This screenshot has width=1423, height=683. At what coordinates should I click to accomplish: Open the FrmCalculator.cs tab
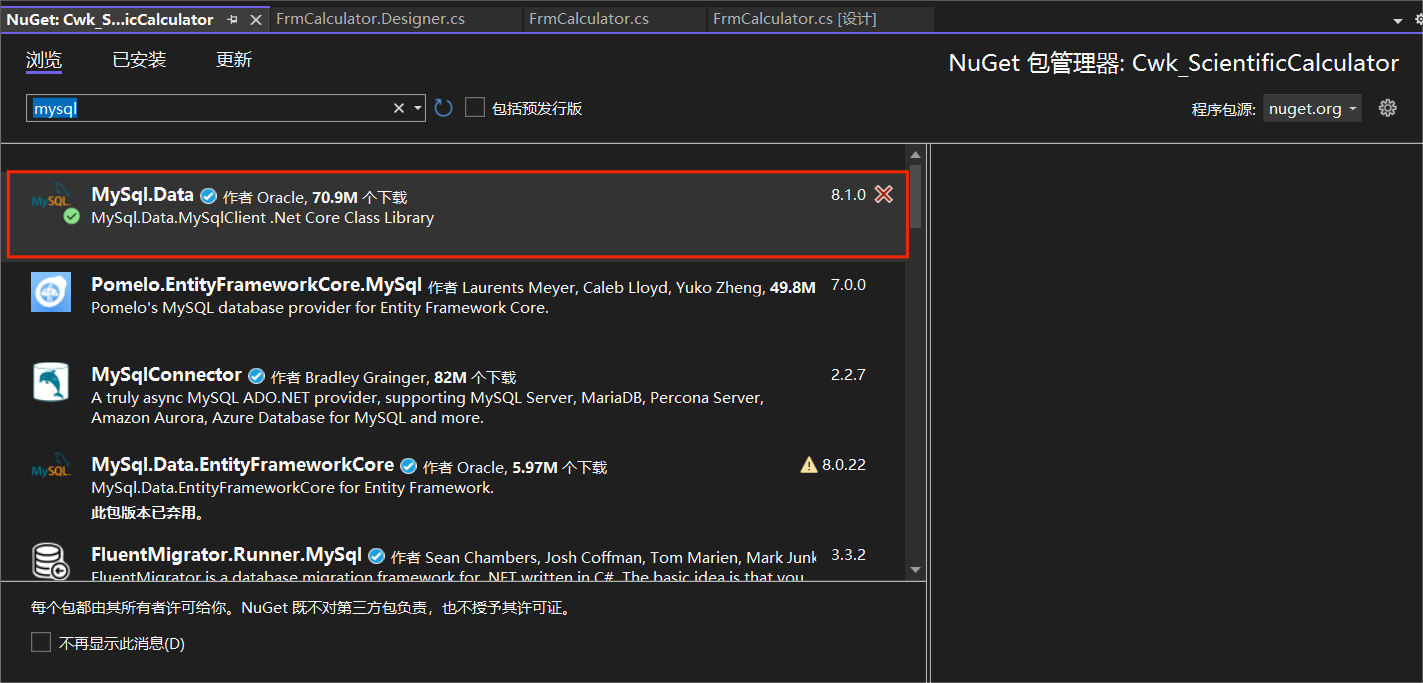click(588, 19)
